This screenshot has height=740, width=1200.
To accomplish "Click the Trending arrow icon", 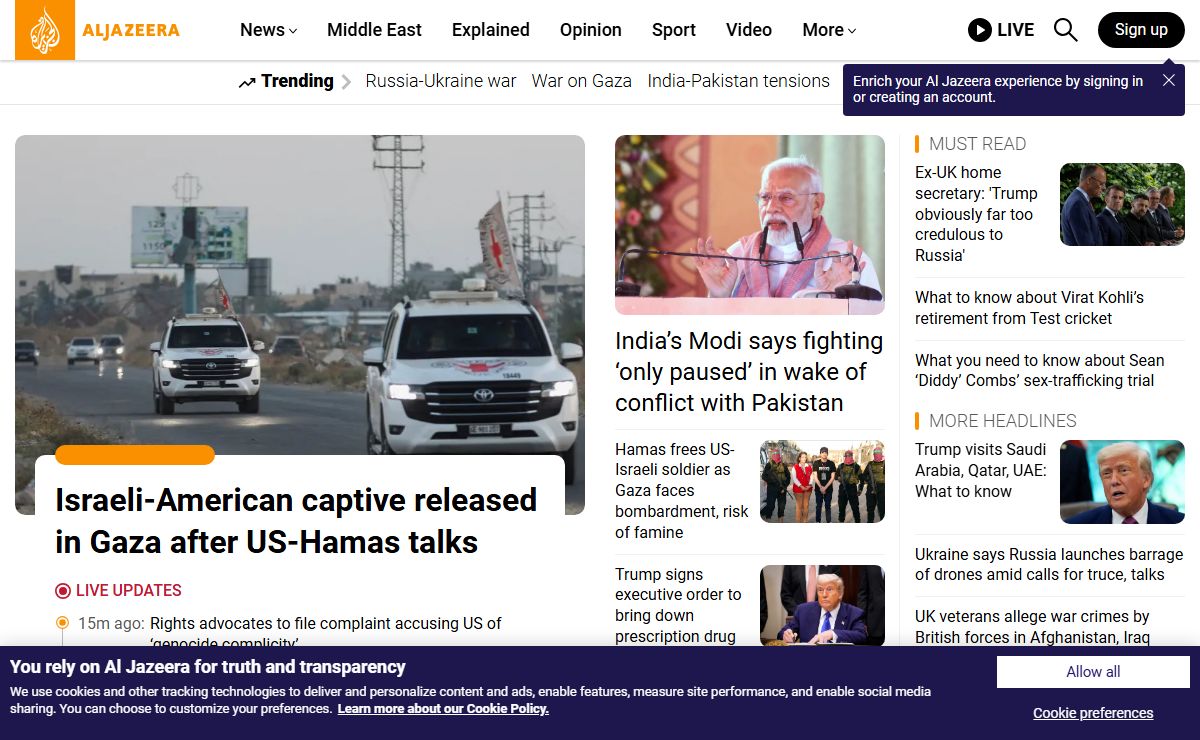I will pyautogui.click(x=247, y=82).
